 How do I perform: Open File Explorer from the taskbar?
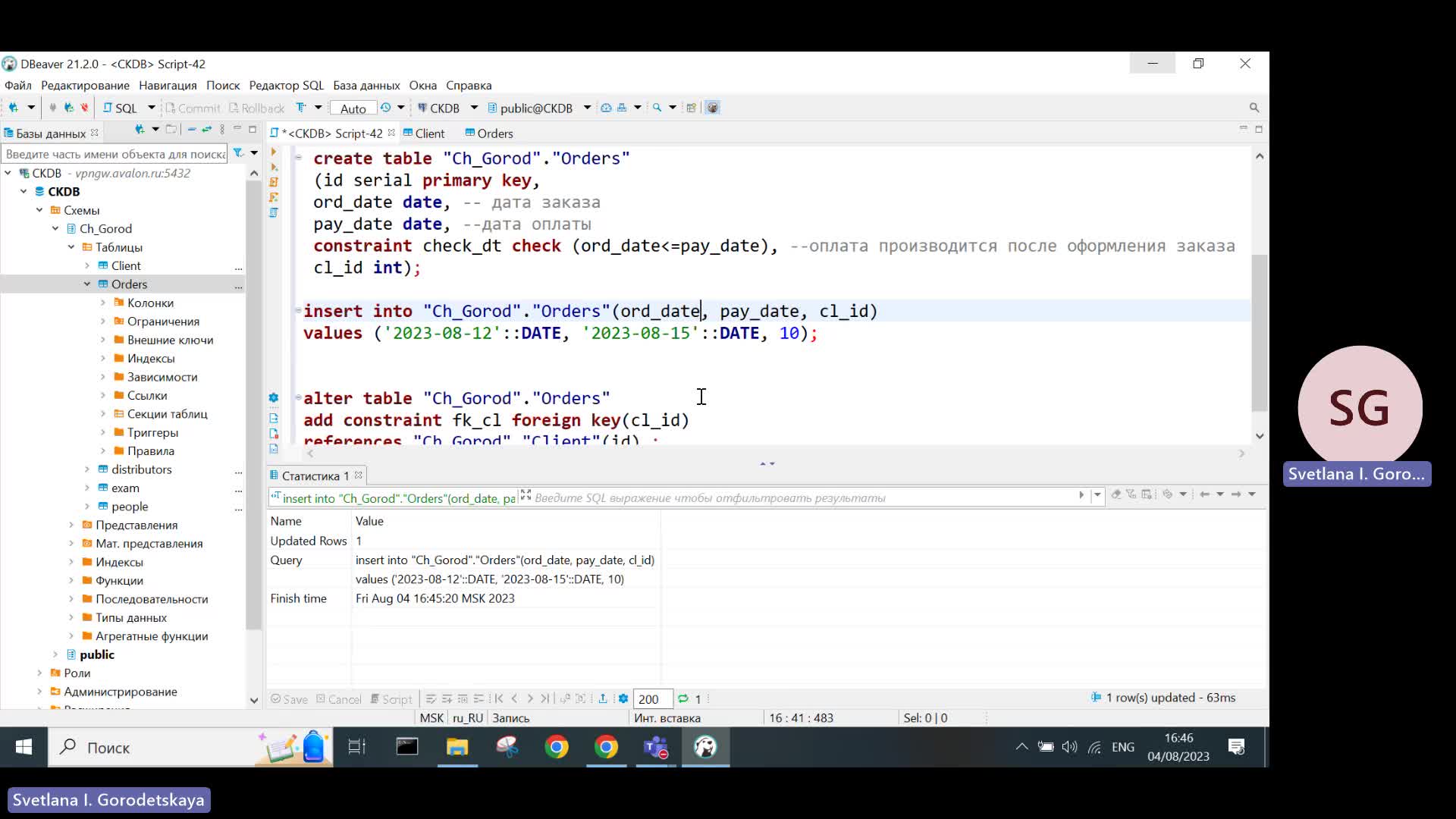[457, 748]
